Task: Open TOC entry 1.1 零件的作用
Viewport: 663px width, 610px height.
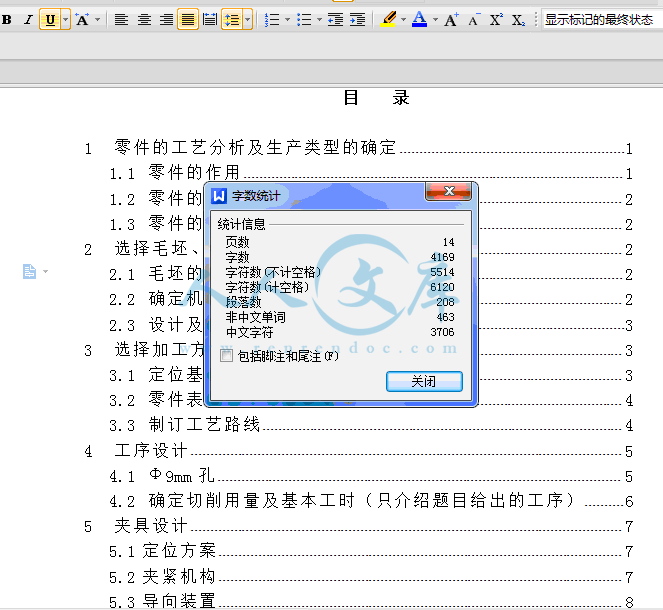Action: (371, 173)
